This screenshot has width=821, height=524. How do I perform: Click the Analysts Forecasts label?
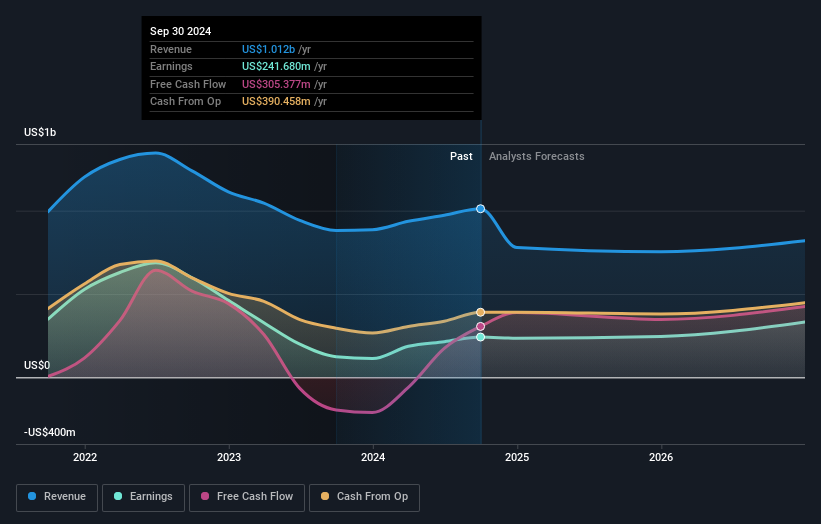(x=537, y=156)
